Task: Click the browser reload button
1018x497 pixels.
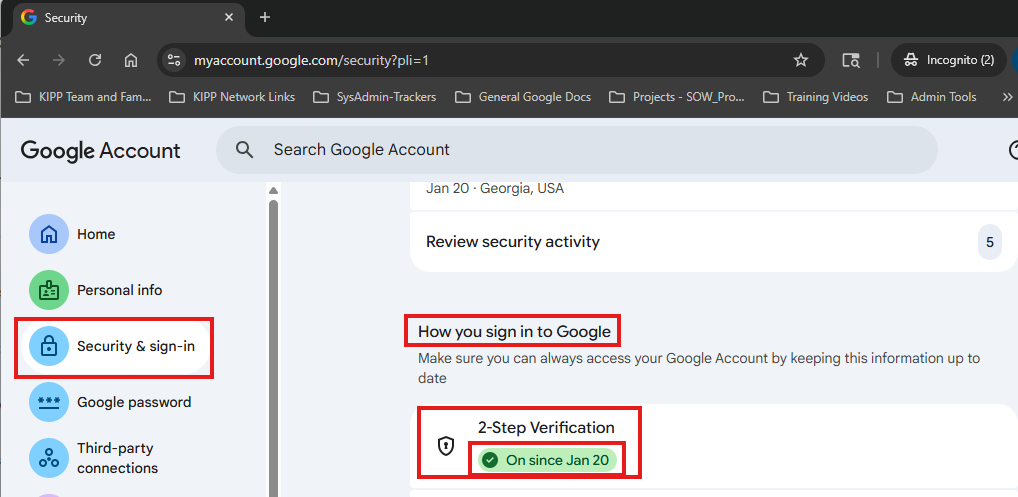Action: (95, 60)
